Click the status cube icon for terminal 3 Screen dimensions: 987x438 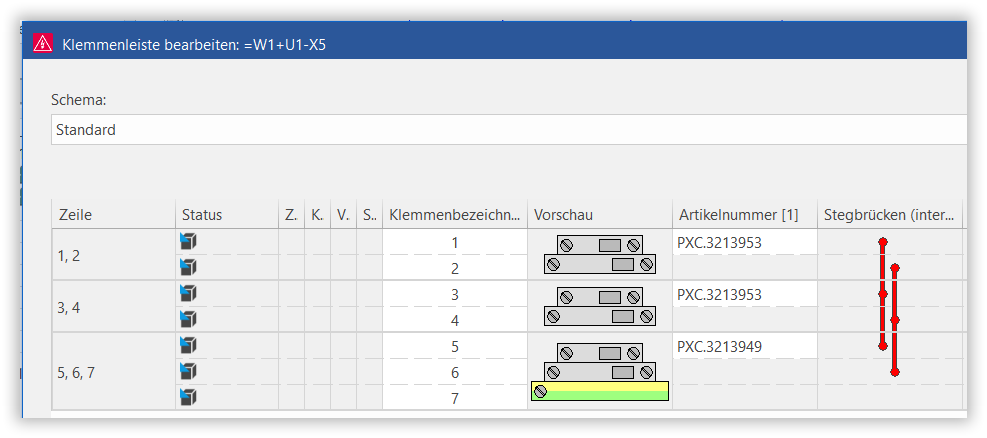(x=188, y=293)
